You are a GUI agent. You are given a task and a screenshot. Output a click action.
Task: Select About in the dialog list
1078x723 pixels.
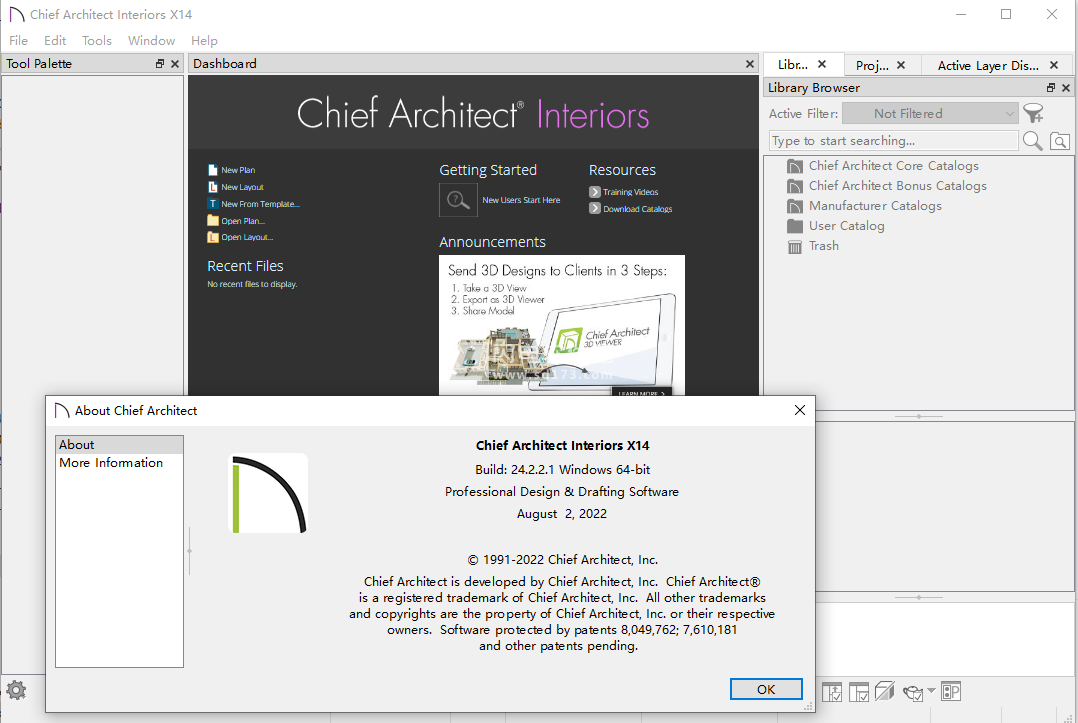pos(119,445)
